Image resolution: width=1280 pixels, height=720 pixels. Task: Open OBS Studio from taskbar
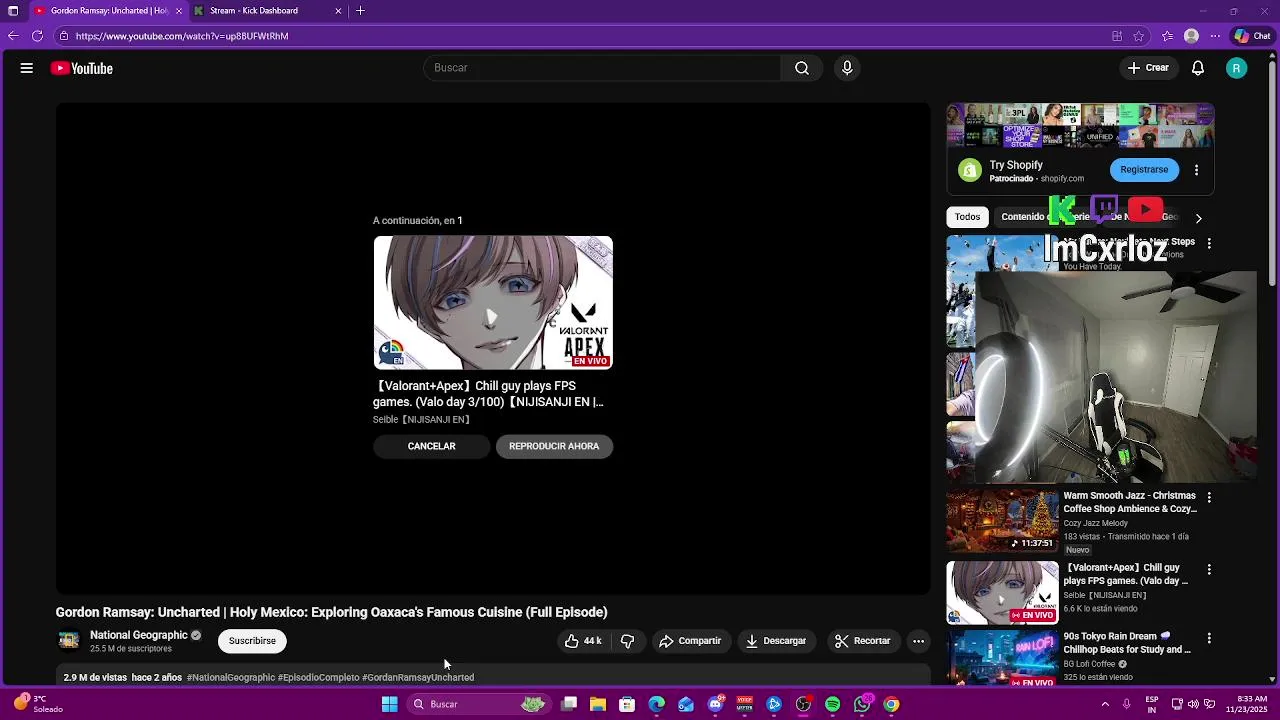pyautogui.click(x=803, y=704)
